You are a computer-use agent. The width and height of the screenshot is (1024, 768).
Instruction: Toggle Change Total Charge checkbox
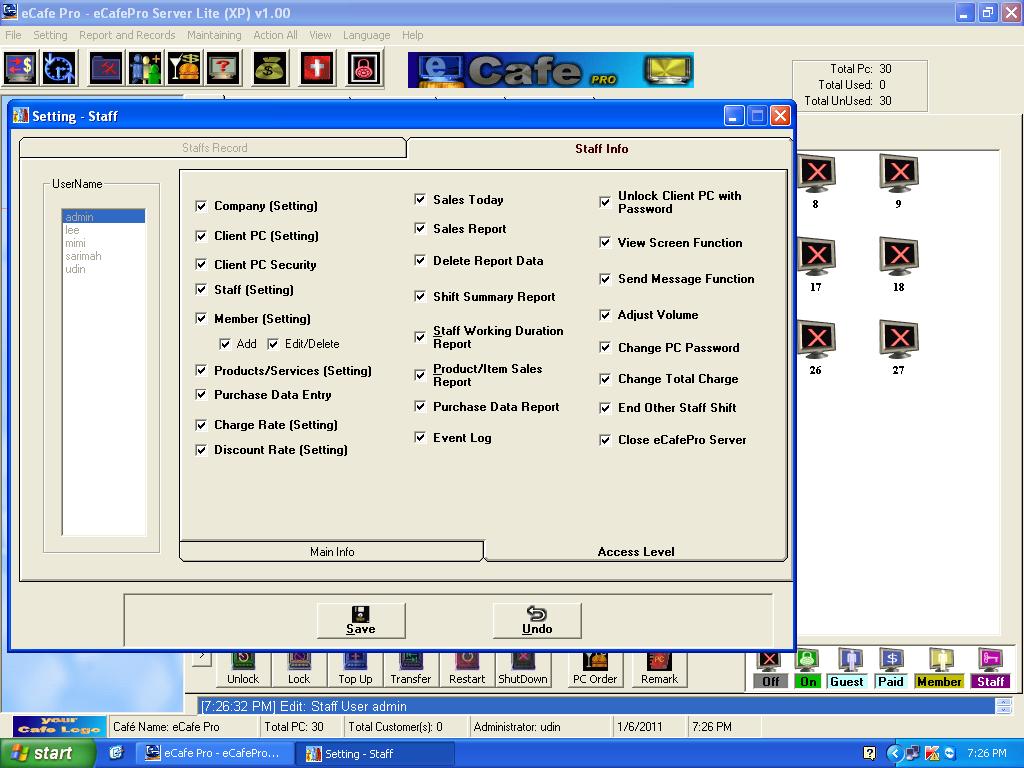605,379
